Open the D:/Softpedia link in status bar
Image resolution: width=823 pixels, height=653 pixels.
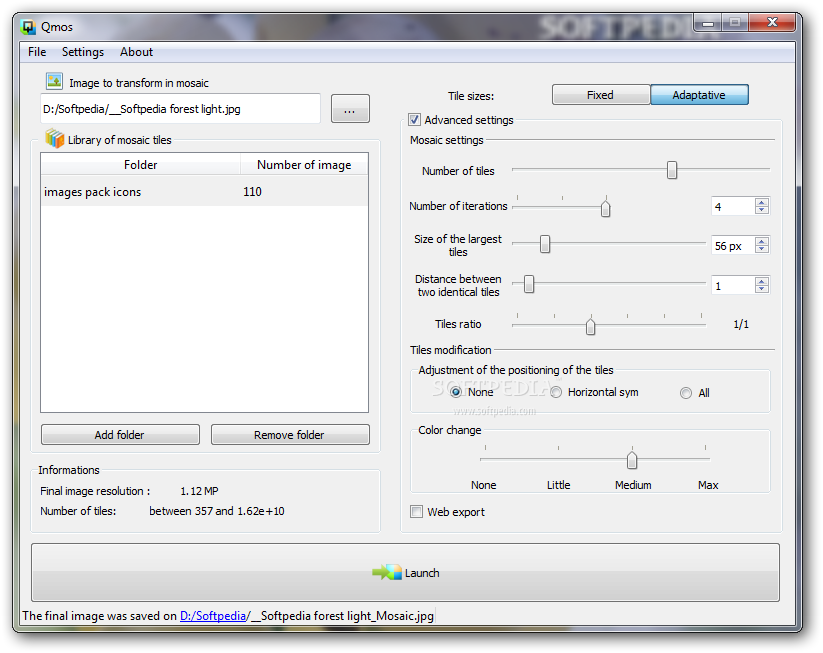(213, 616)
